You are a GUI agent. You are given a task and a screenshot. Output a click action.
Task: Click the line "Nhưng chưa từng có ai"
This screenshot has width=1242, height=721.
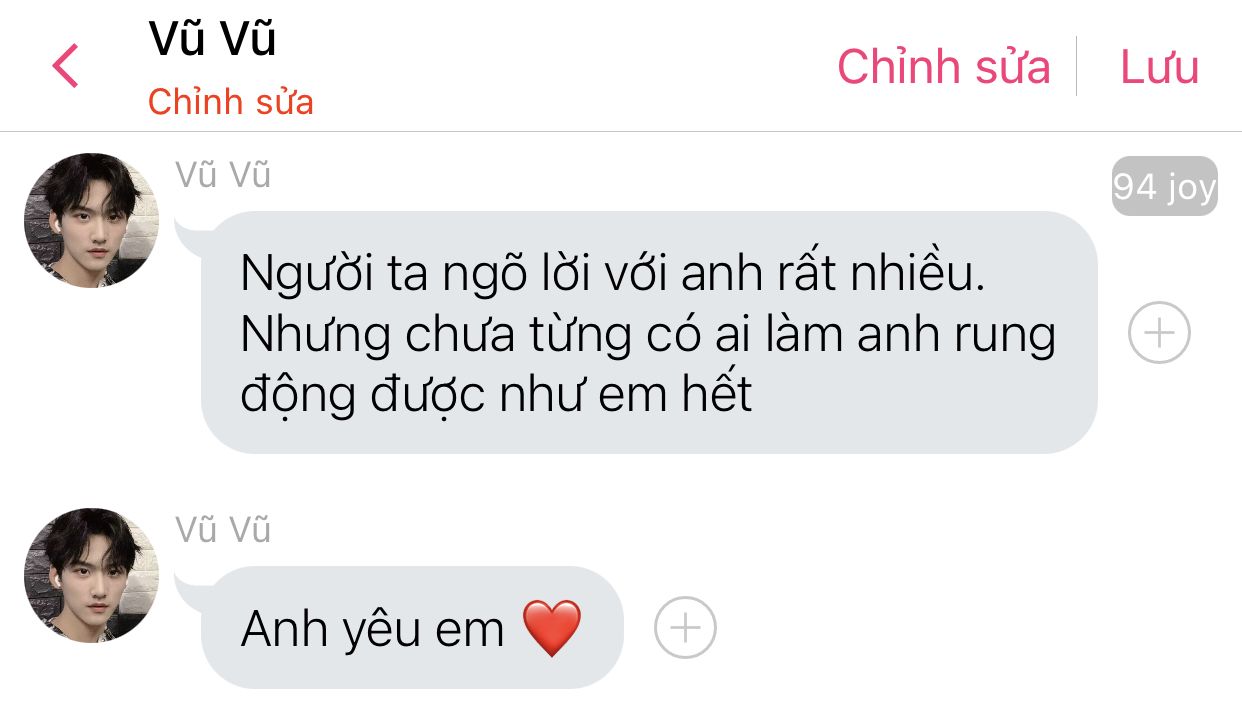[x=648, y=336]
